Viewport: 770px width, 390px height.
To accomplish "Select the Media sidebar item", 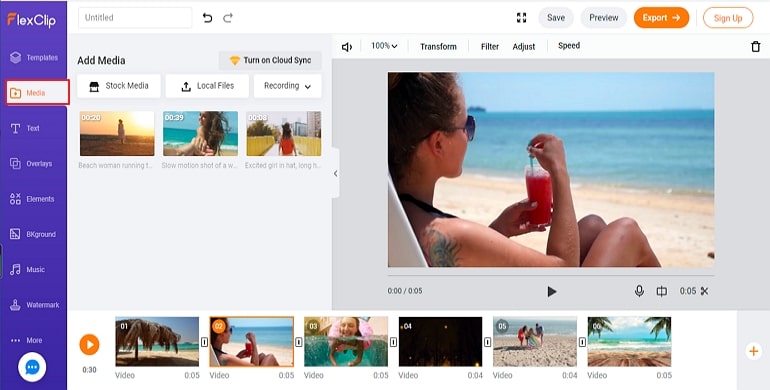I will click(x=37, y=93).
